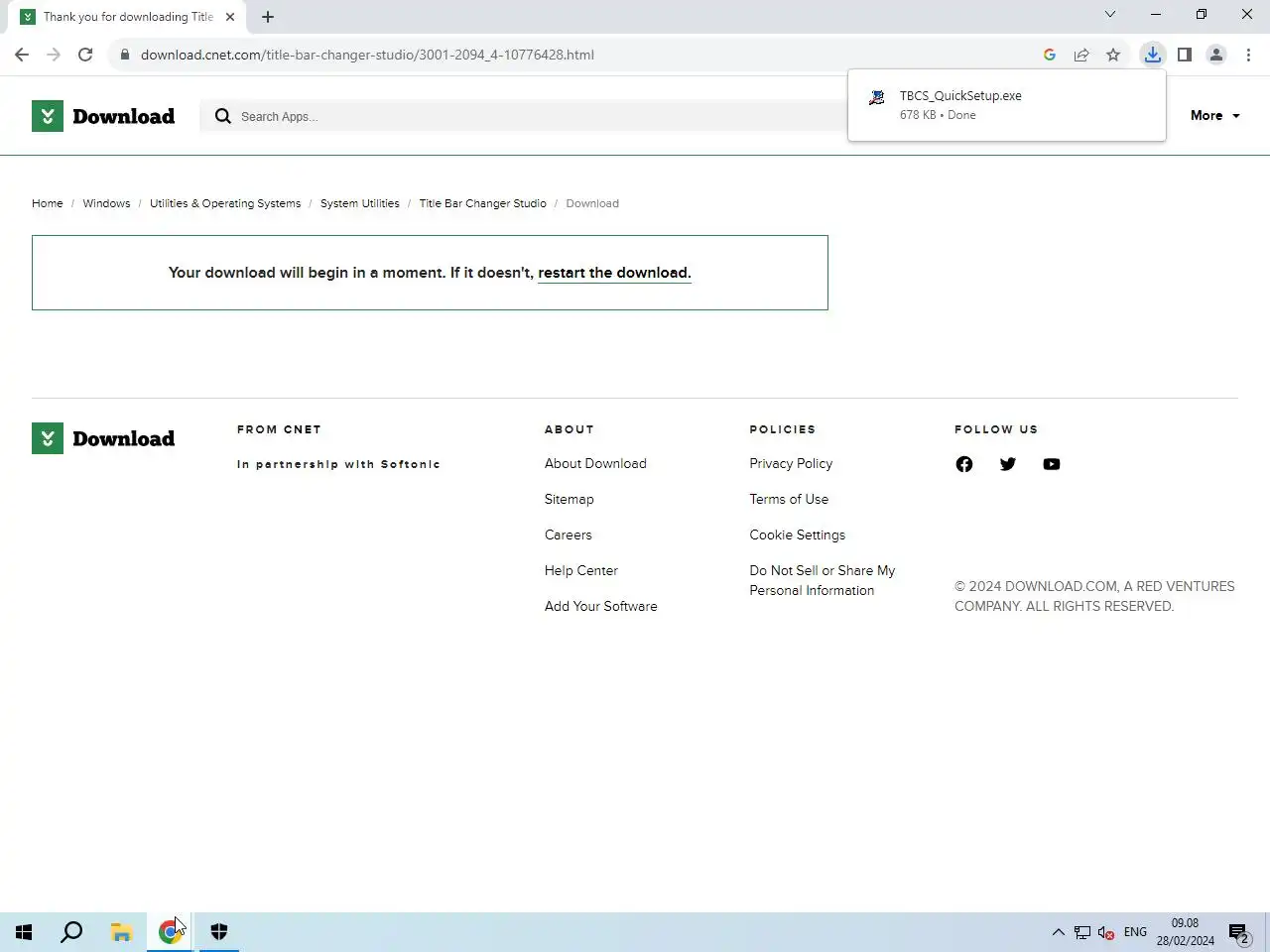This screenshot has height=952, width=1270.
Task: Click the network tray icon
Action: [1082, 932]
